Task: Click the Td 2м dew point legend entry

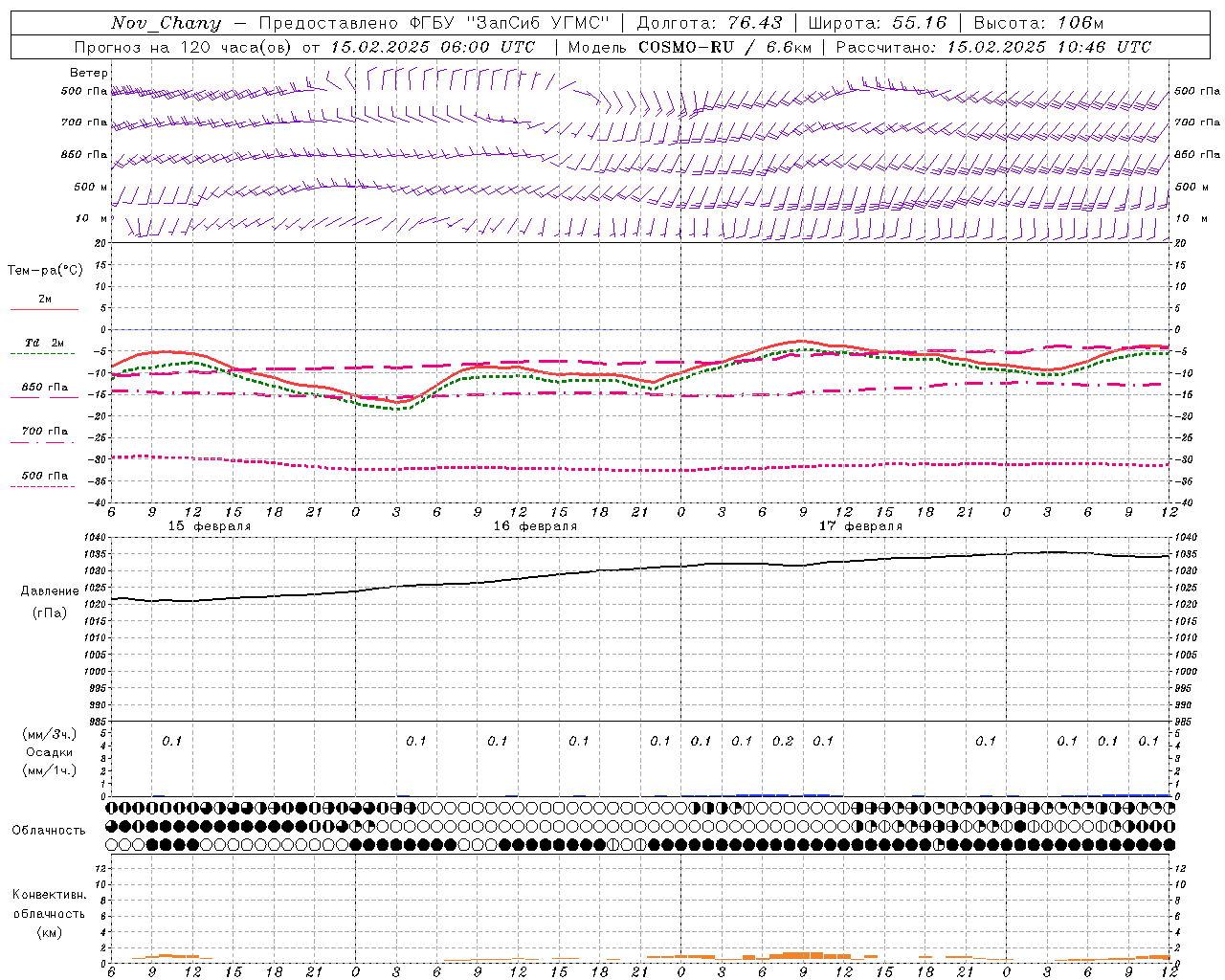Action: [45, 343]
